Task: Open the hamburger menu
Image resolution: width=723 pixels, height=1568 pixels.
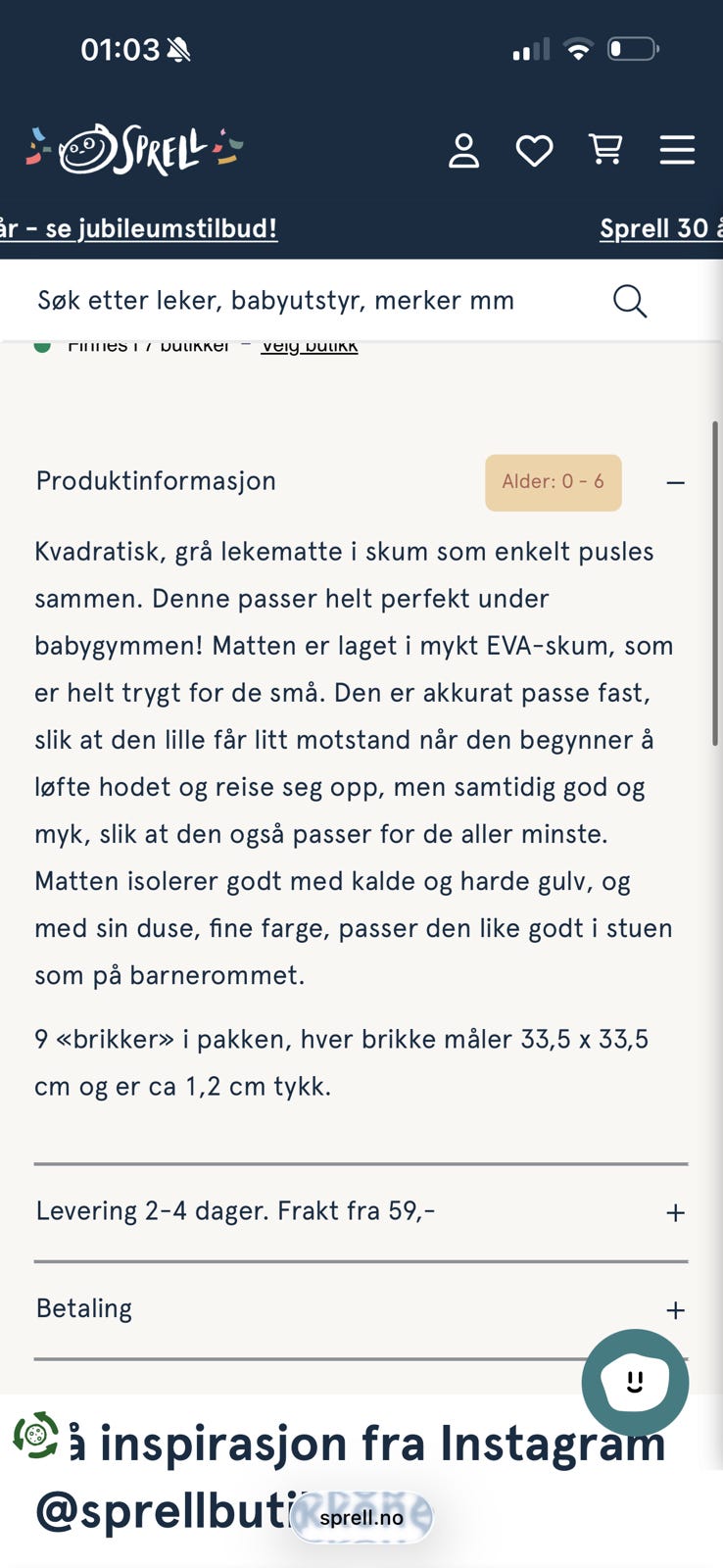Action: point(677,150)
